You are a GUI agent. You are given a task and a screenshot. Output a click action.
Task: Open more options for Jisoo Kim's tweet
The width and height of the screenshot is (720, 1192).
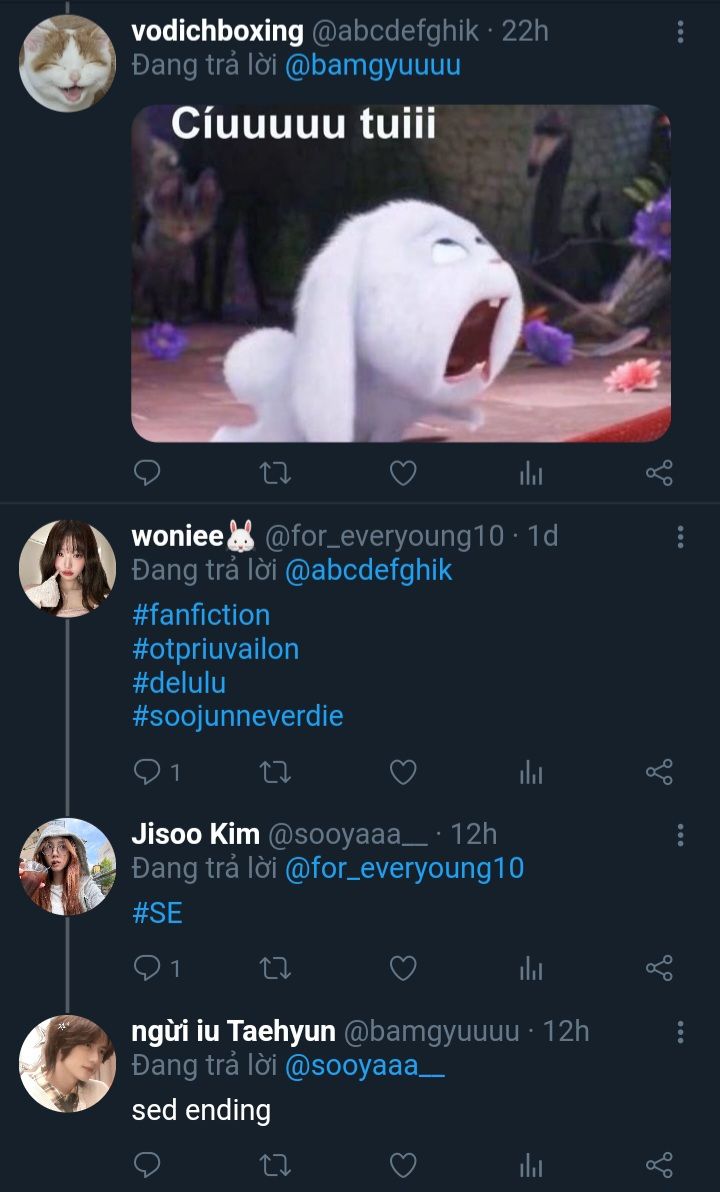[680, 835]
